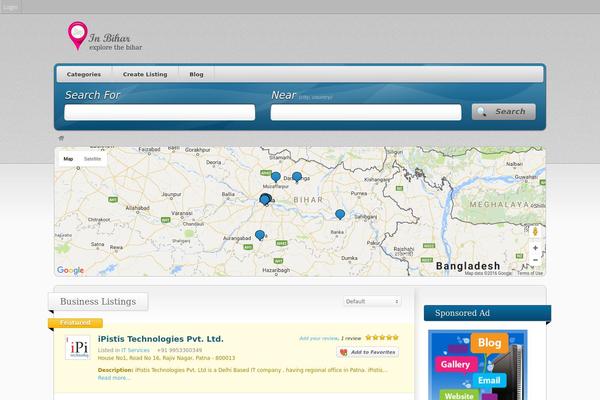Switch map to Satellite view
The image size is (600, 400).
coord(93,159)
